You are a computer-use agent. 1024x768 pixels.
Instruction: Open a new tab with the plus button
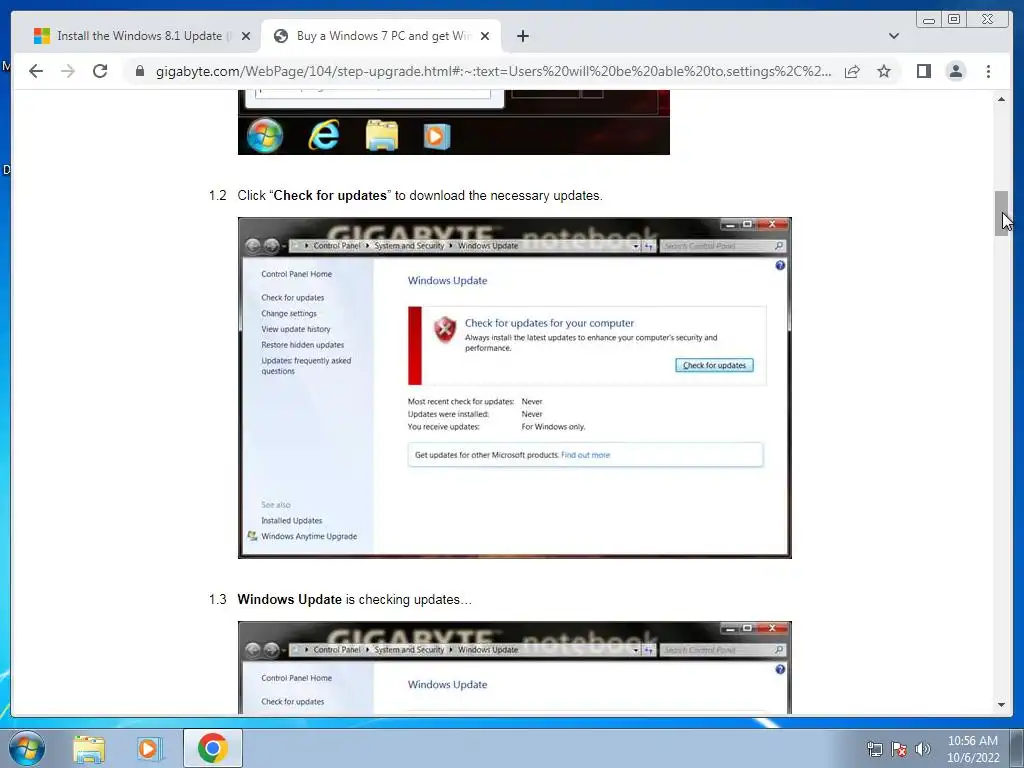pos(522,36)
